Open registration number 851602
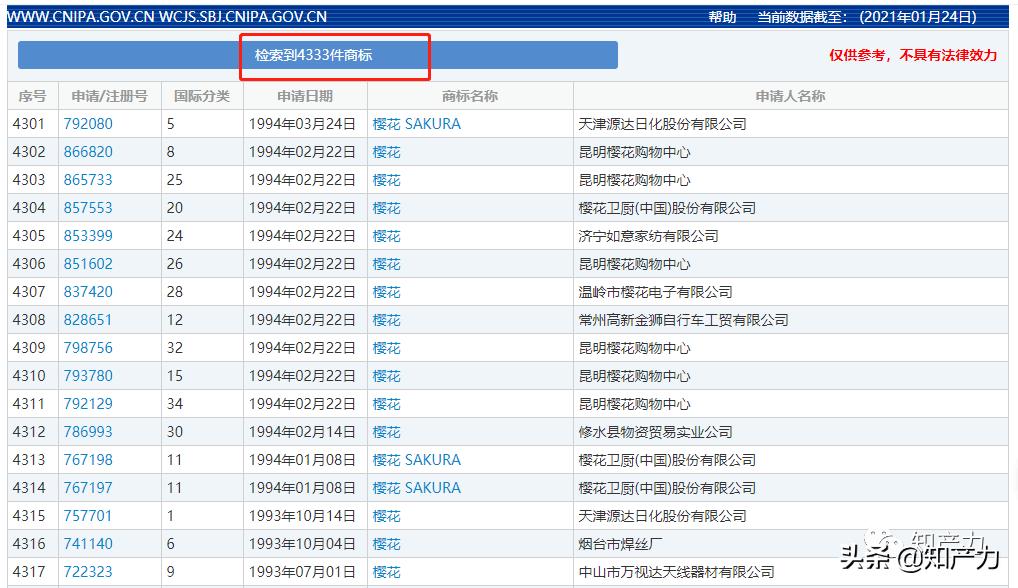 [x=88, y=263]
